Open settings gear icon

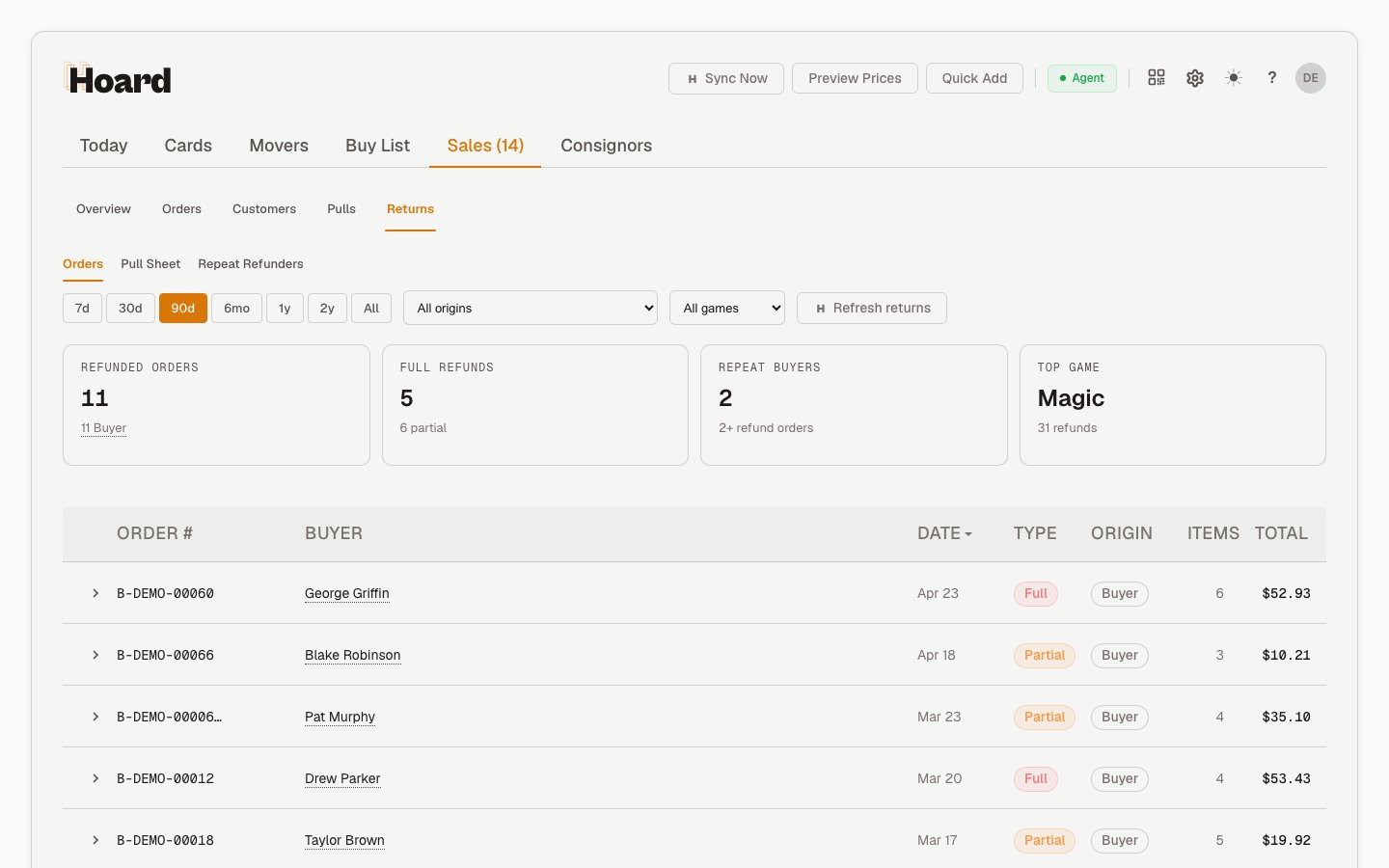(1195, 78)
